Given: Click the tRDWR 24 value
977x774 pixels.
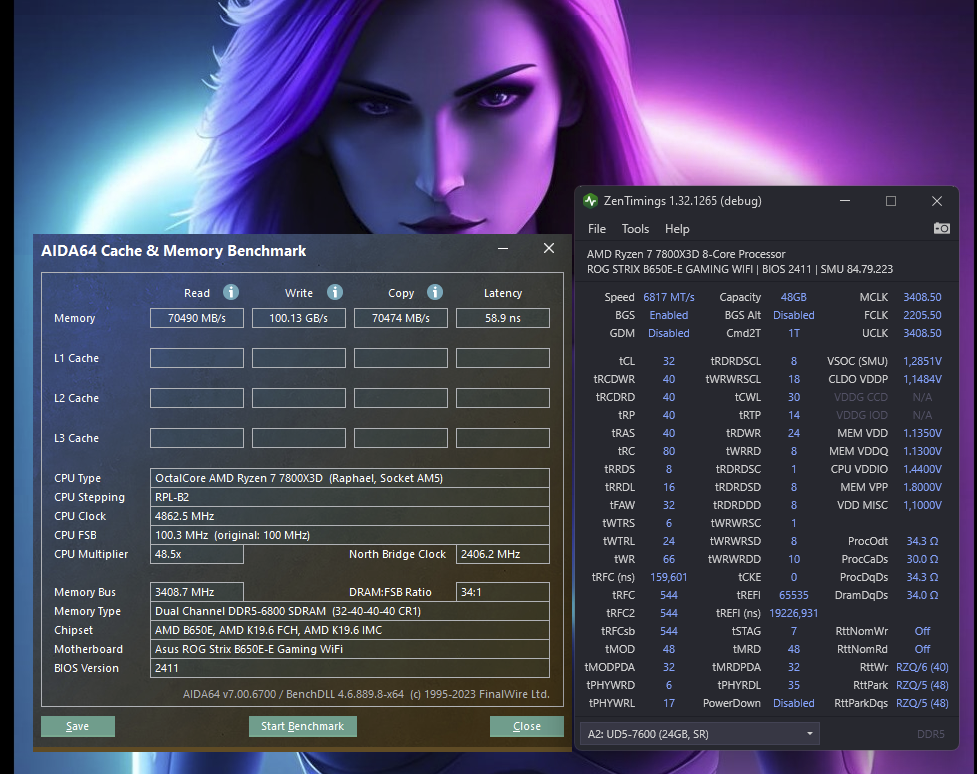Looking at the screenshot, I should (794, 433).
